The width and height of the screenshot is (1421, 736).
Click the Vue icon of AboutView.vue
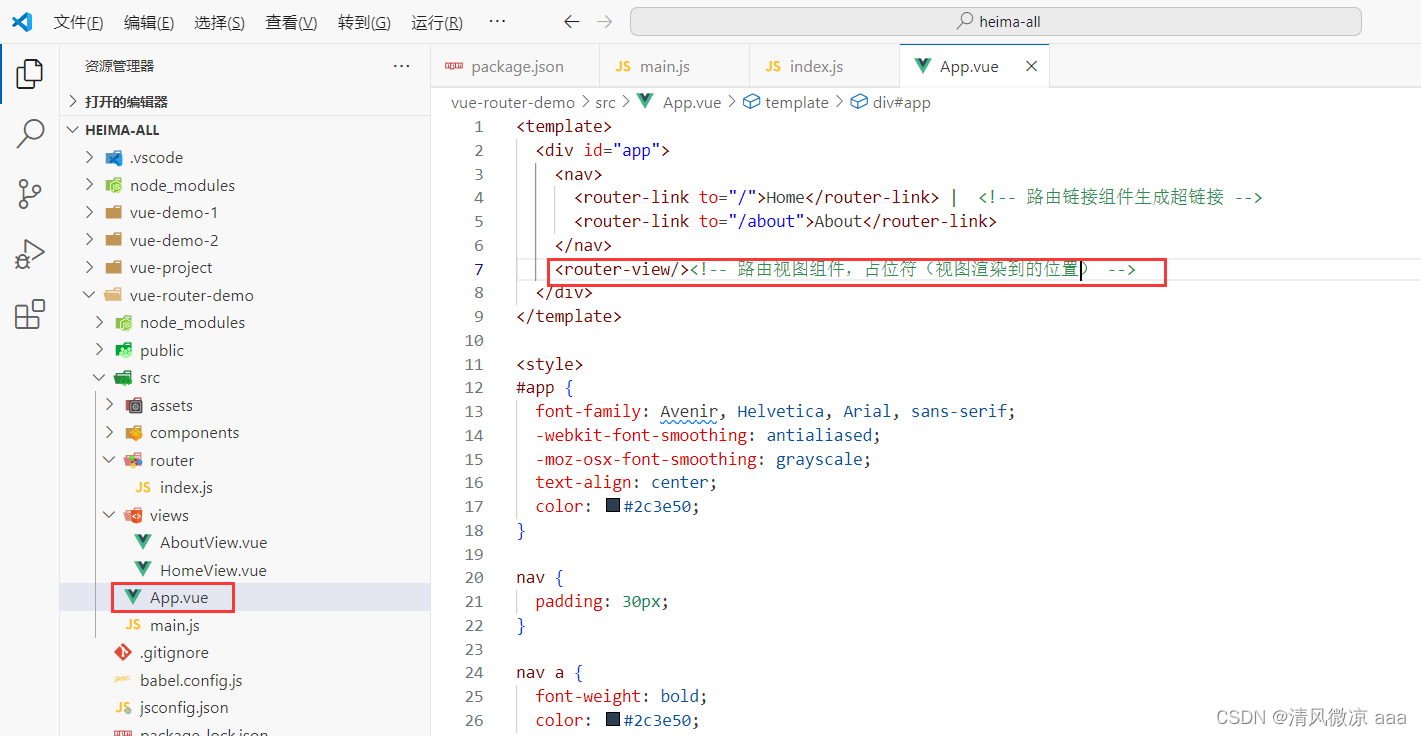143,542
